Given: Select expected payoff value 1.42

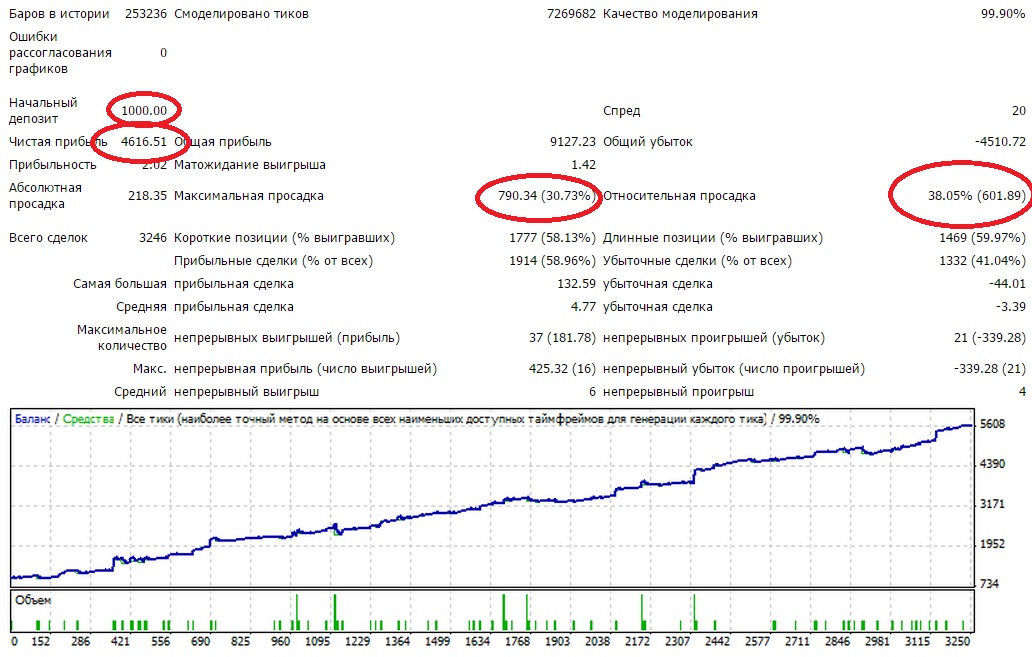Looking at the screenshot, I should point(584,165).
